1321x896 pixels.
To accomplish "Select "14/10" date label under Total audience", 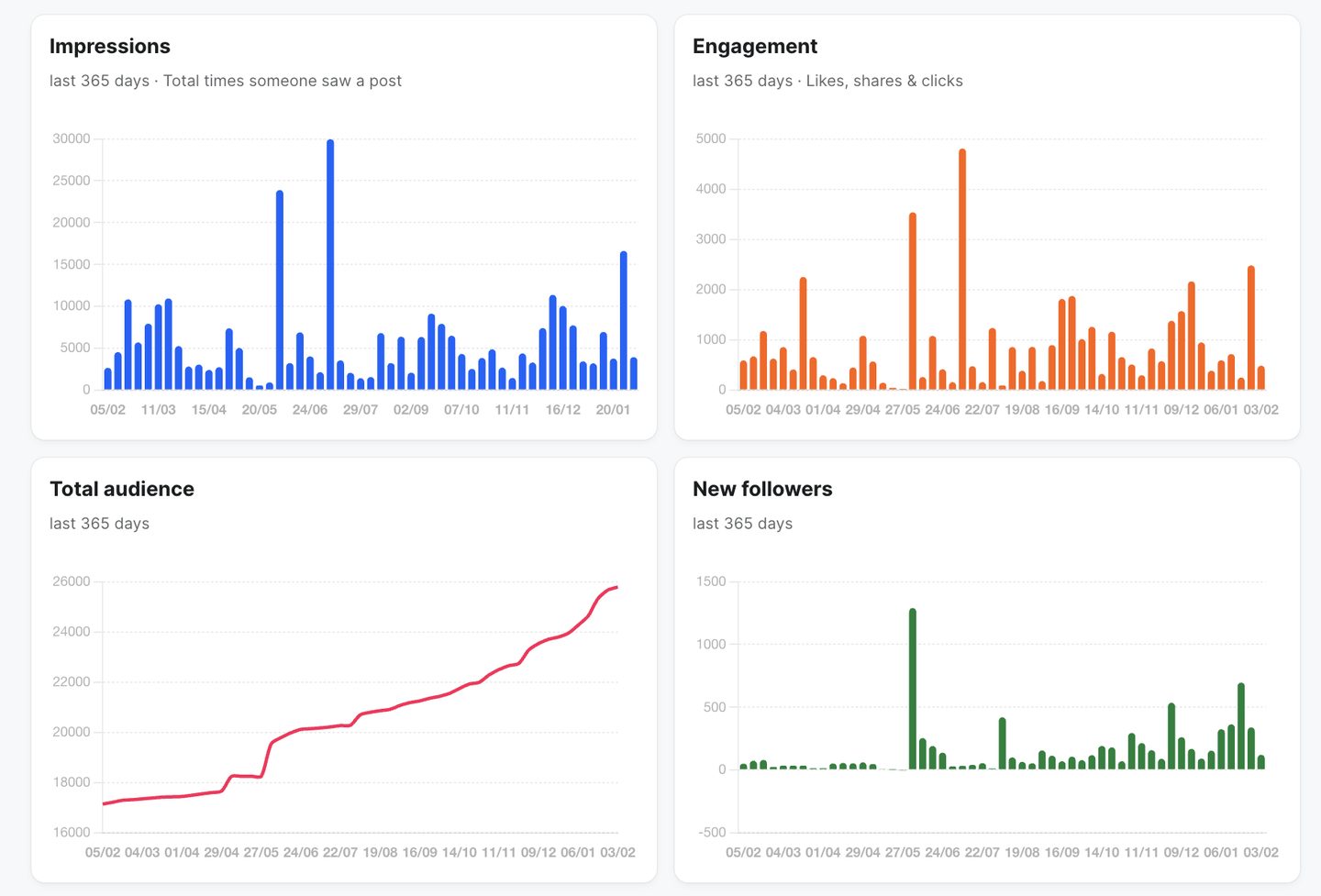I will [460, 852].
